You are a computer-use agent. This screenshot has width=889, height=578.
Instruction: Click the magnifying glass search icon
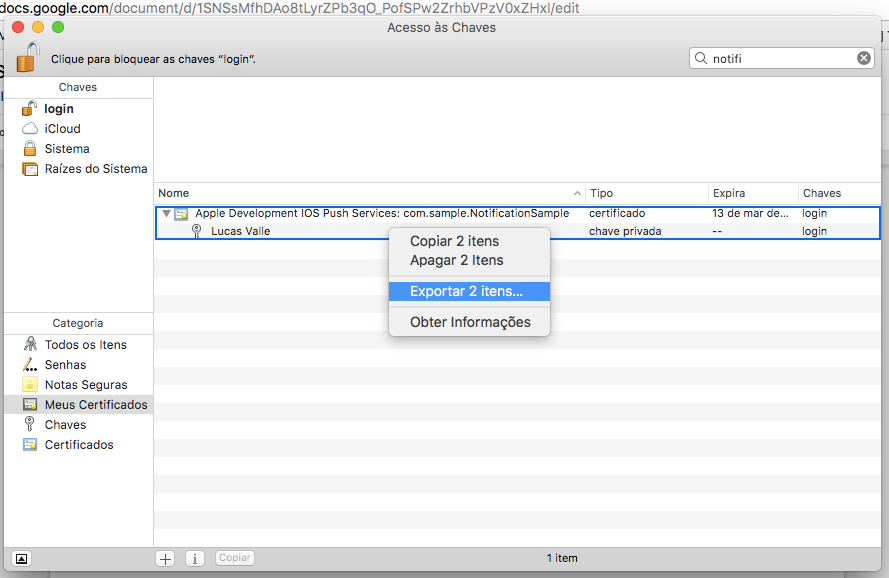point(701,58)
